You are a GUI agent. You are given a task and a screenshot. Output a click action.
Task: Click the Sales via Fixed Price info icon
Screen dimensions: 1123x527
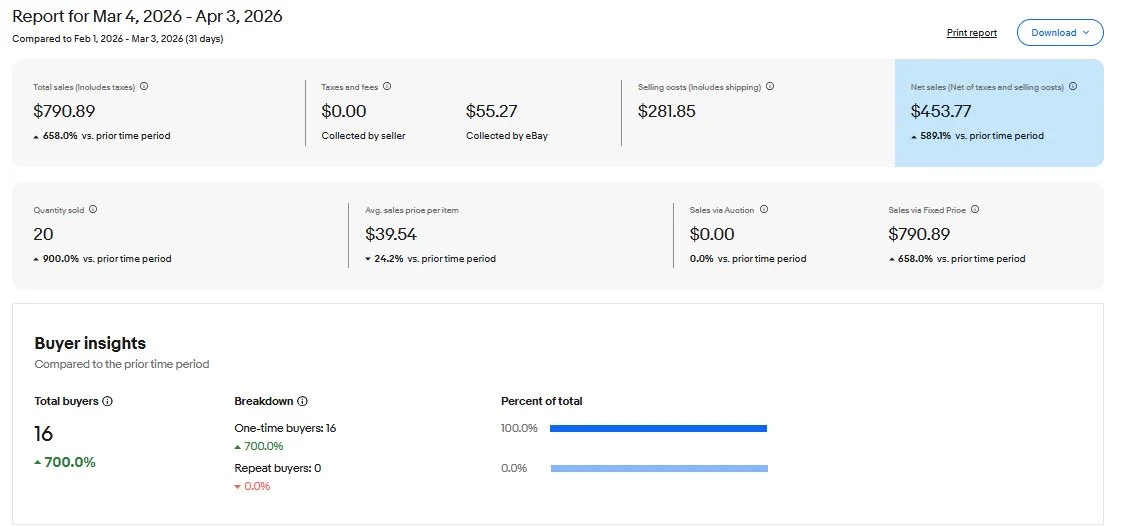click(975, 210)
